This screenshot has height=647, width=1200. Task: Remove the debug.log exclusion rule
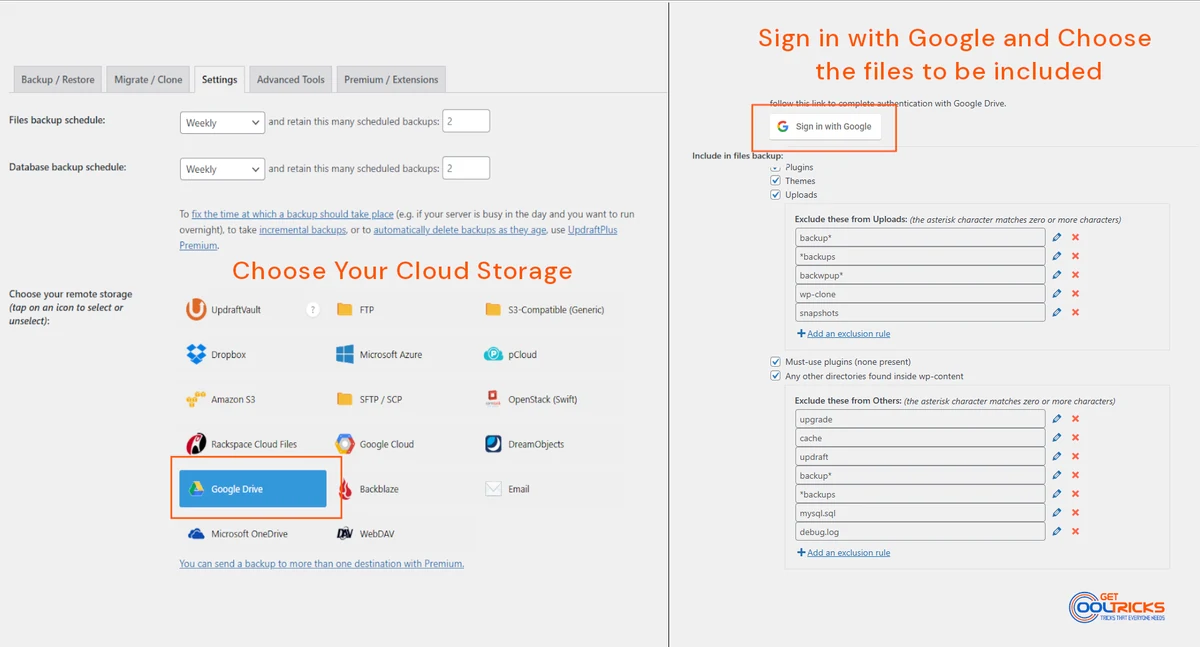point(1076,532)
